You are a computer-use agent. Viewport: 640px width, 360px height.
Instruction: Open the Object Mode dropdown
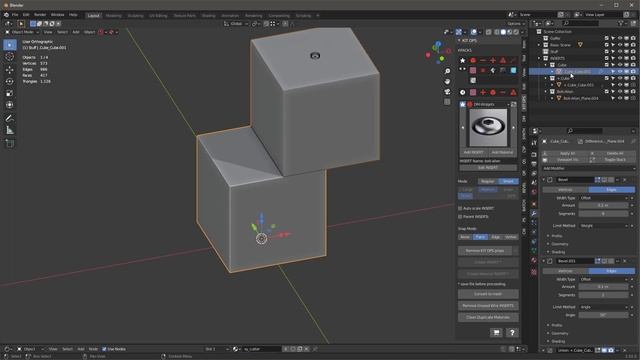tap(22, 32)
